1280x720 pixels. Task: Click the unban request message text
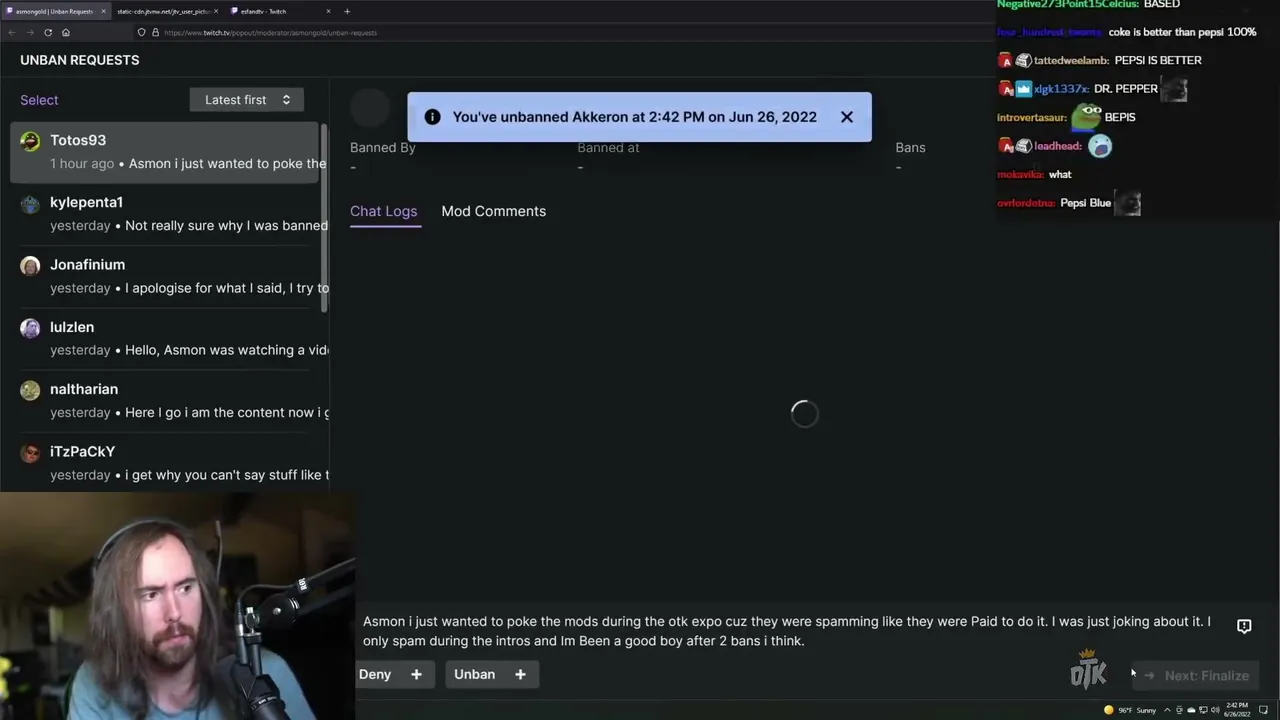787,631
